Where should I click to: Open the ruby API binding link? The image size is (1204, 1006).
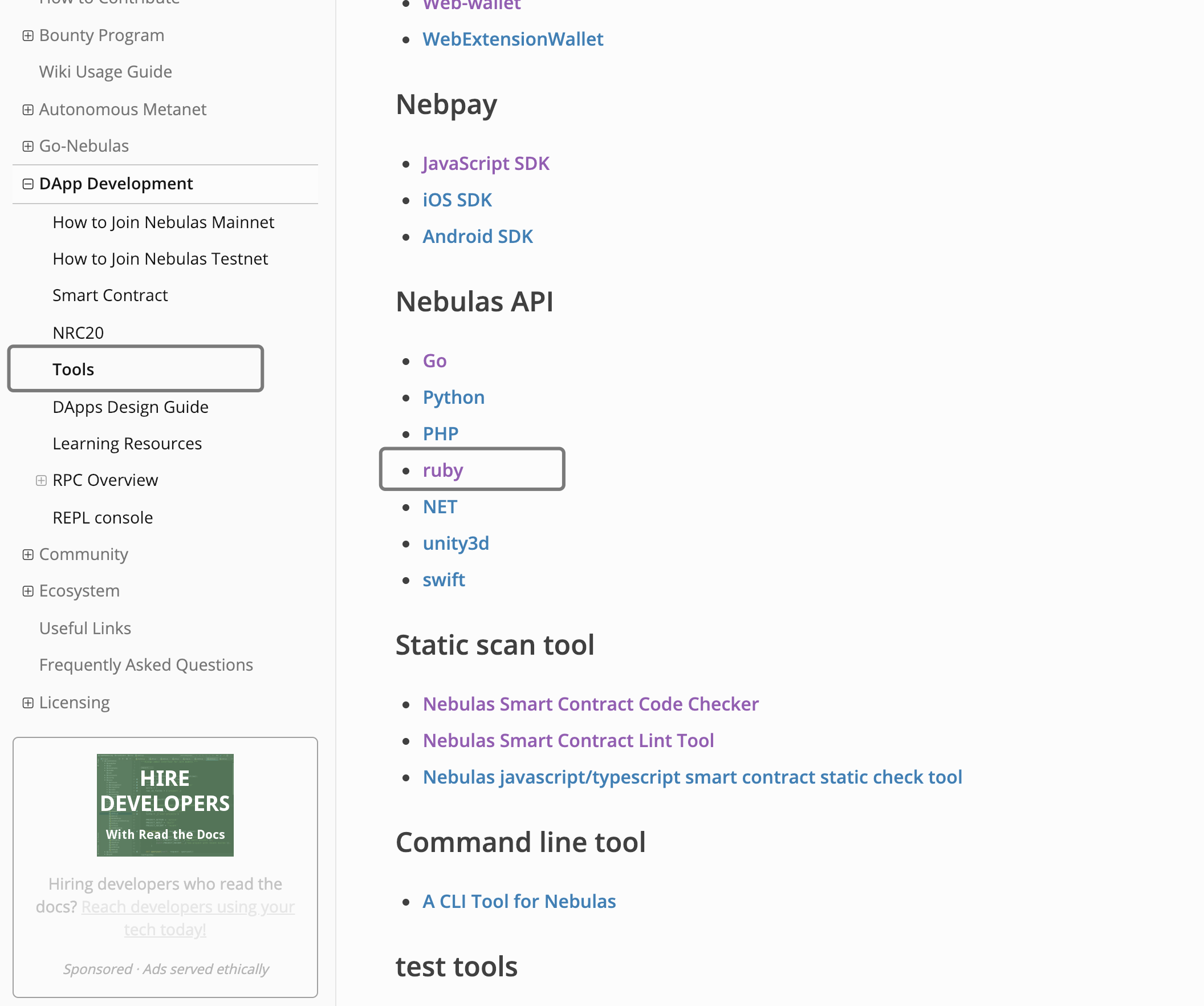(442, 470)
